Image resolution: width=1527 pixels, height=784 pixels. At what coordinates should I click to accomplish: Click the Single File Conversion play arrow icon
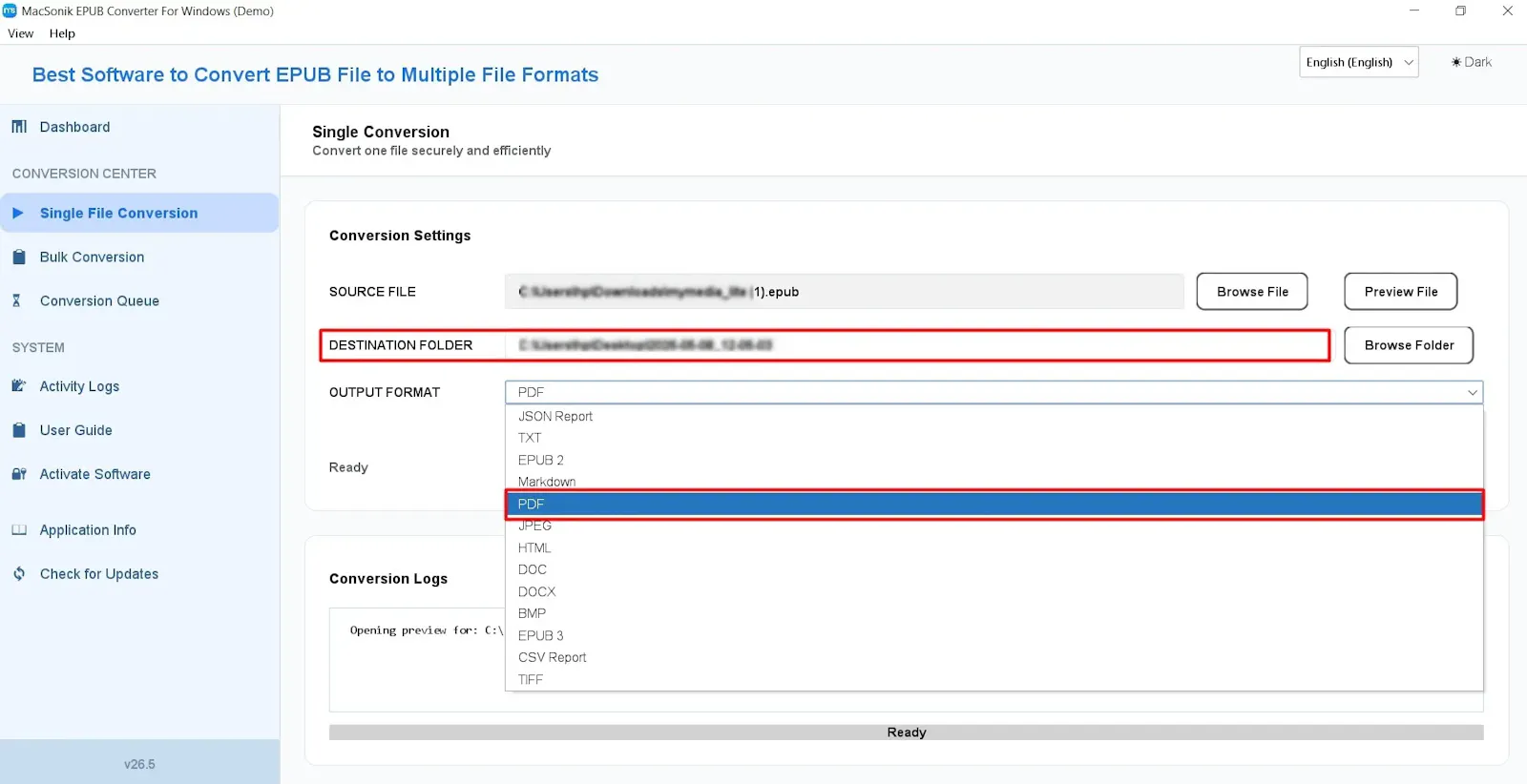[x=18, y=213]
